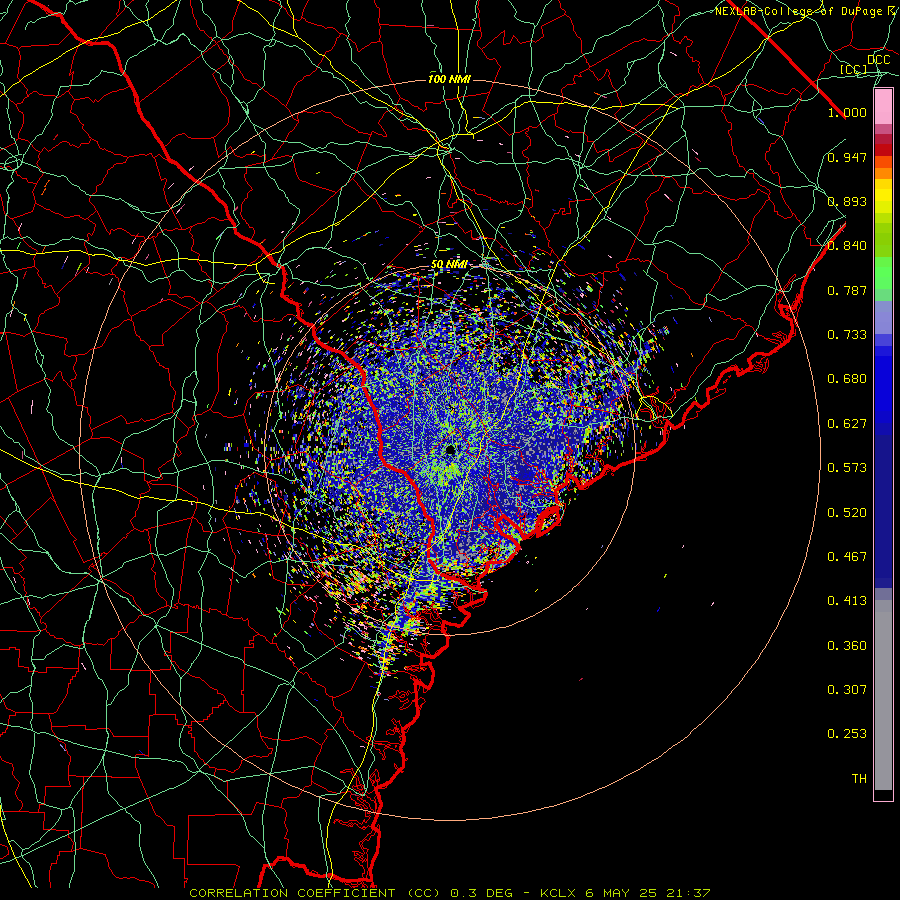This screenshot has width=900, height=900.
Task: Click the KCLX station identifier
Action: [x=557, y=893]
